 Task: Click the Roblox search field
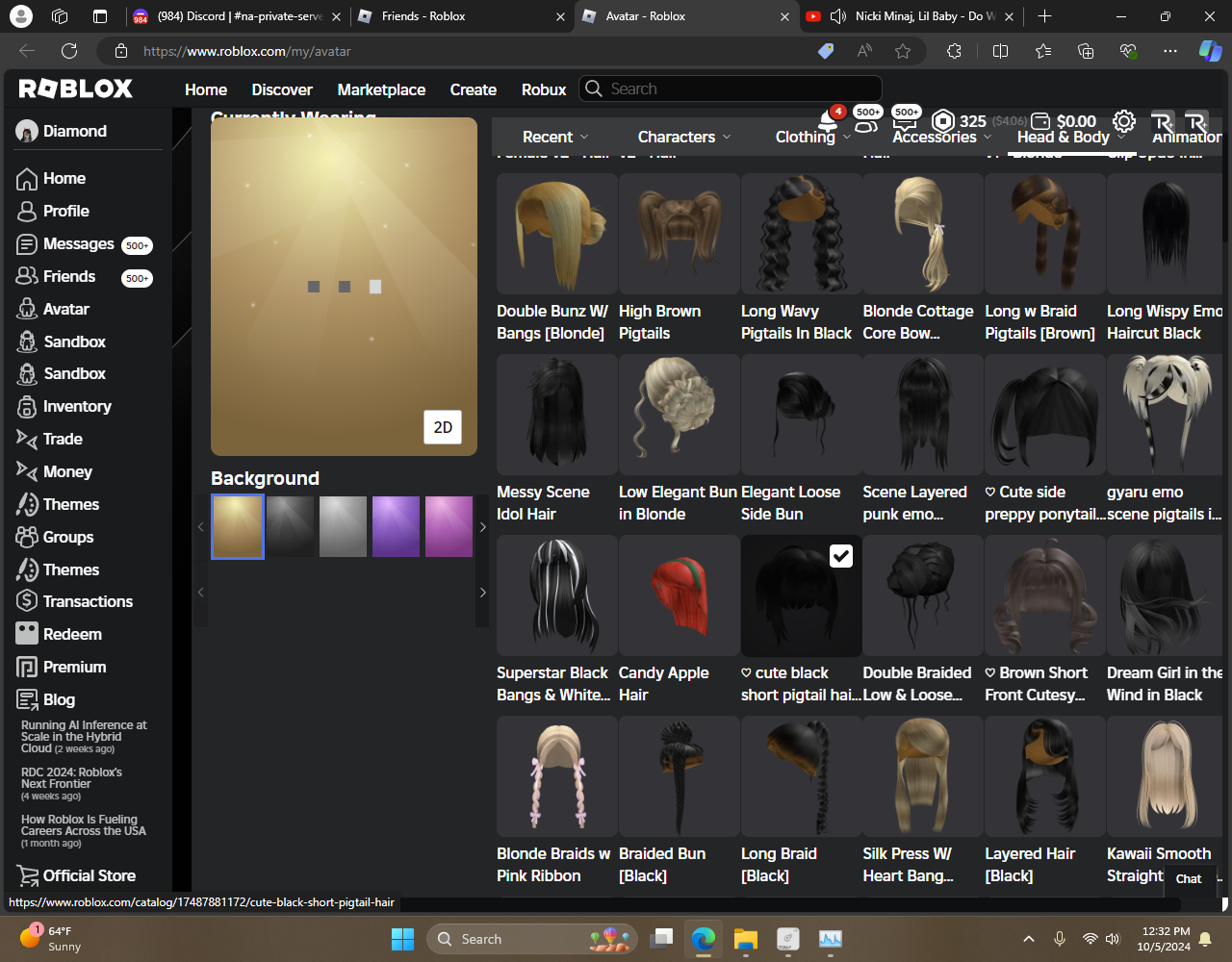click(731, 89)
